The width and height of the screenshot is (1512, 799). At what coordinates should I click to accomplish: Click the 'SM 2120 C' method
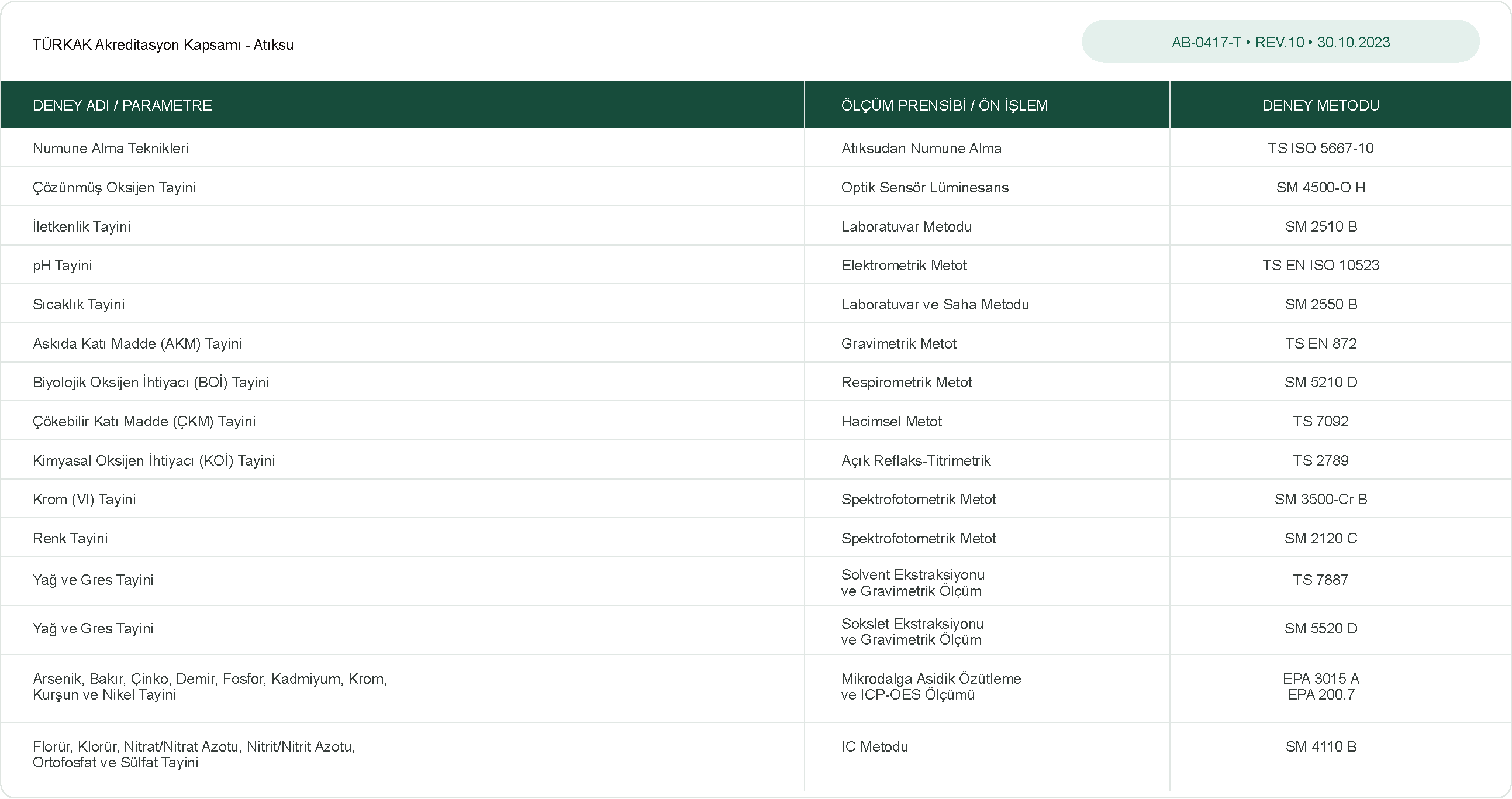(1321, 538)
